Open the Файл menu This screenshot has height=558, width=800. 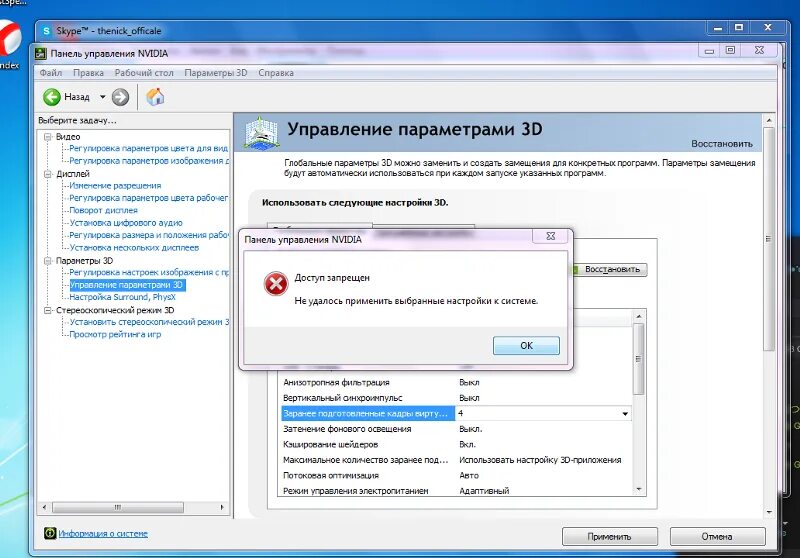tap(51, 73)
